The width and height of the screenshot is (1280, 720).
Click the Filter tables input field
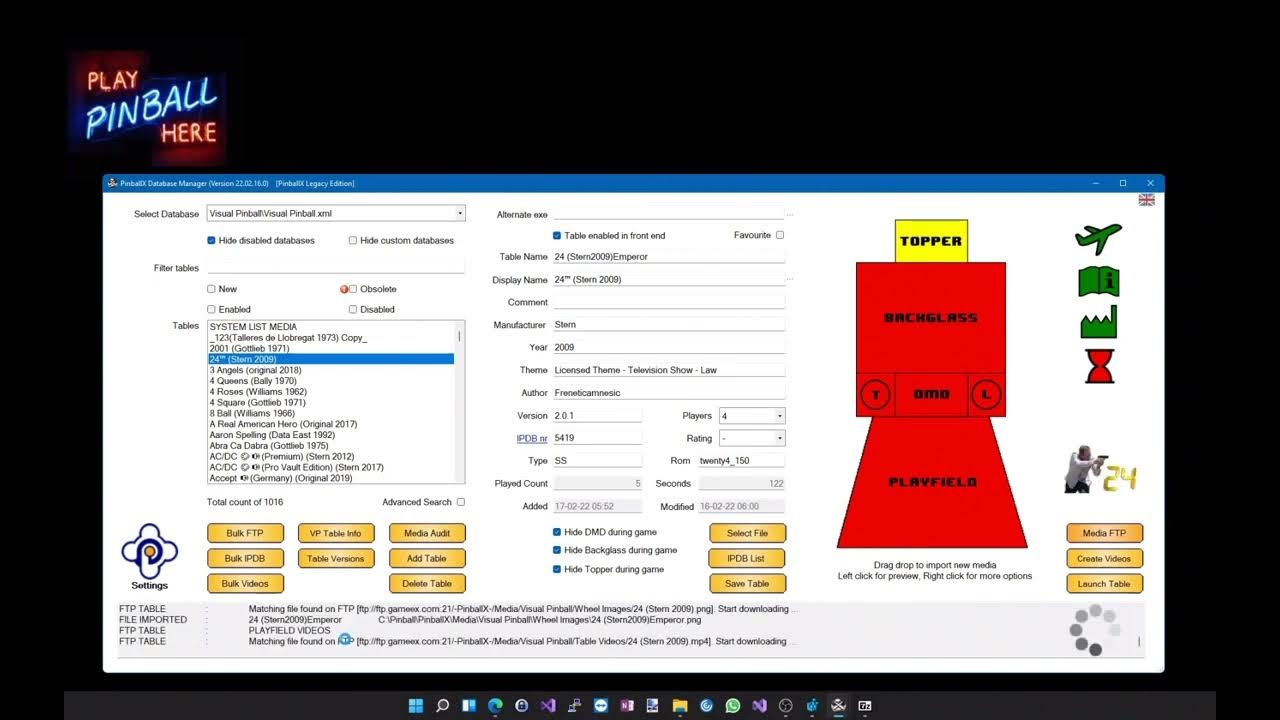coord(336,267)
